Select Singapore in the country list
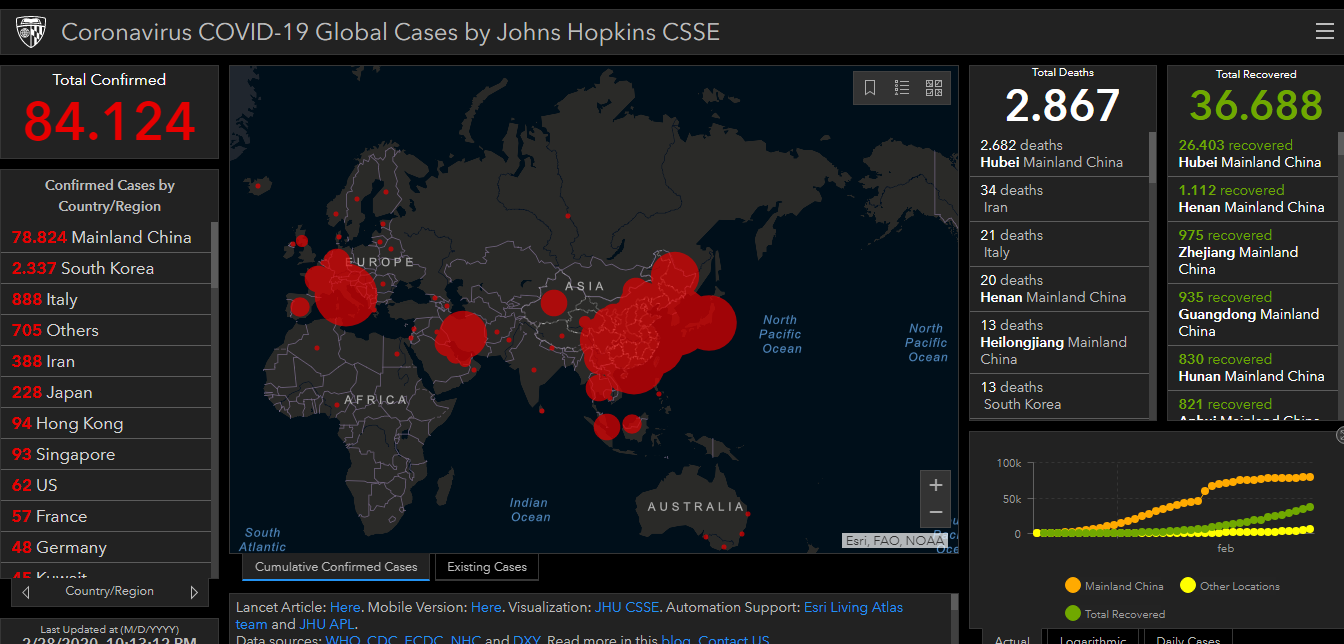Image resolution: width=1344 pixels, height=644 pixels. point(108,455)
